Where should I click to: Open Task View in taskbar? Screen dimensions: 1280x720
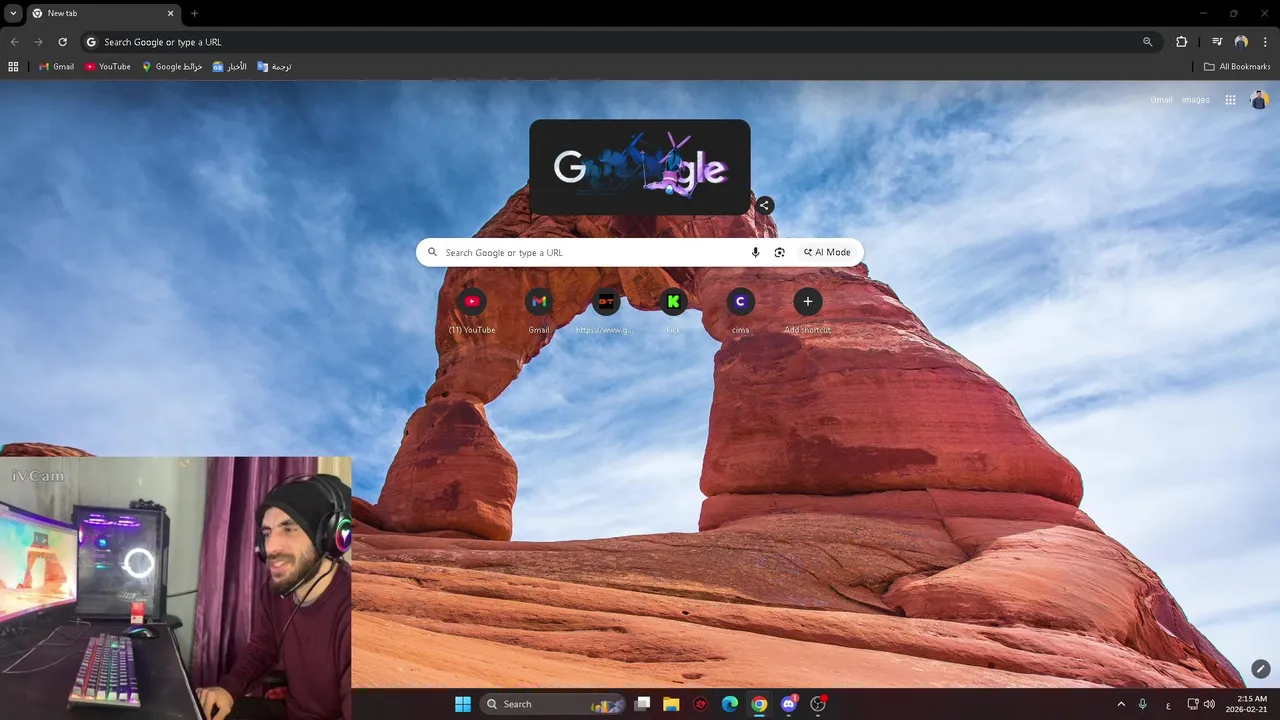pos(643,704)
